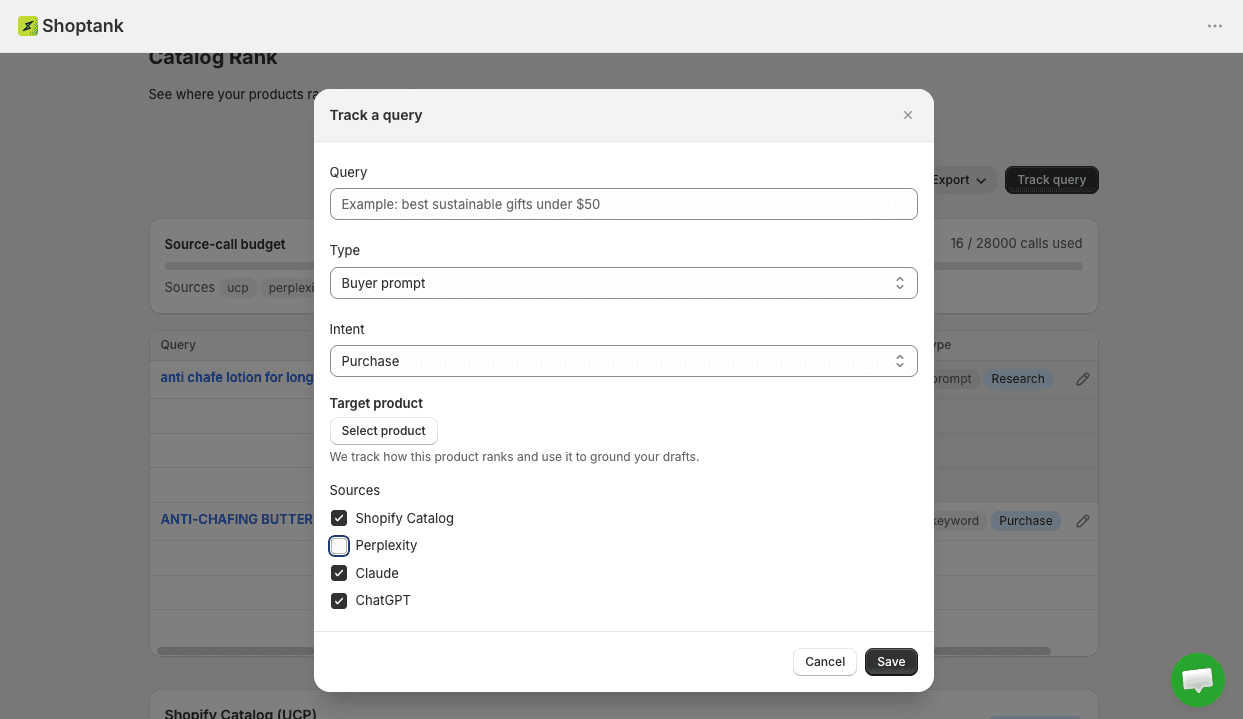Open the anti chafe lotion query link
The image size is (1243, 719).
click(237, 377)
